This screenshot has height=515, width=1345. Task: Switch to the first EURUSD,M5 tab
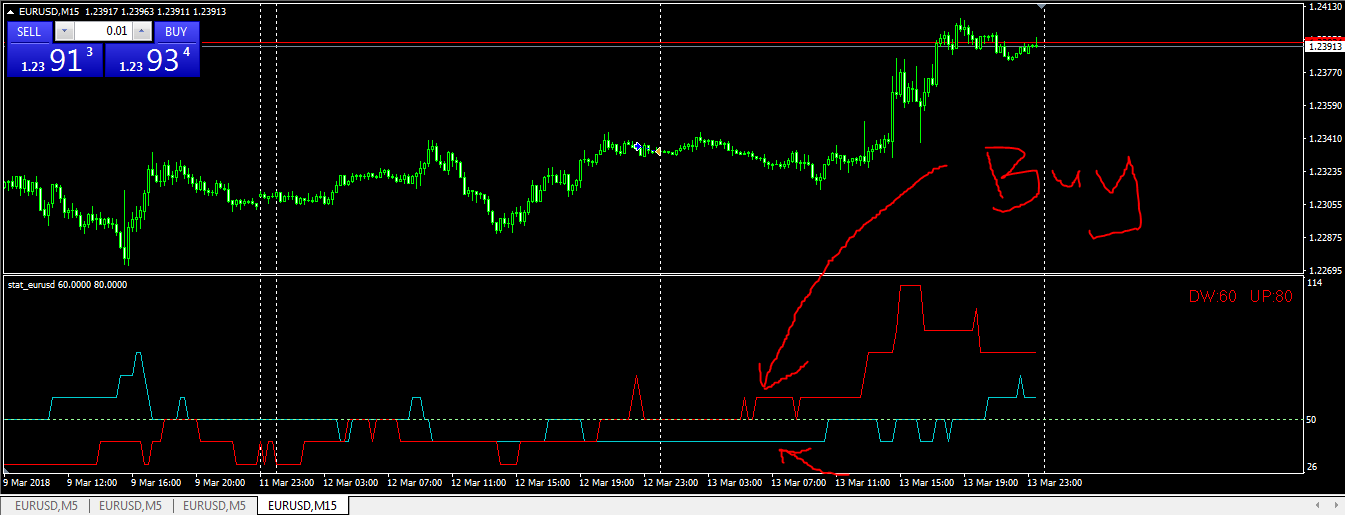coord(45,506)
